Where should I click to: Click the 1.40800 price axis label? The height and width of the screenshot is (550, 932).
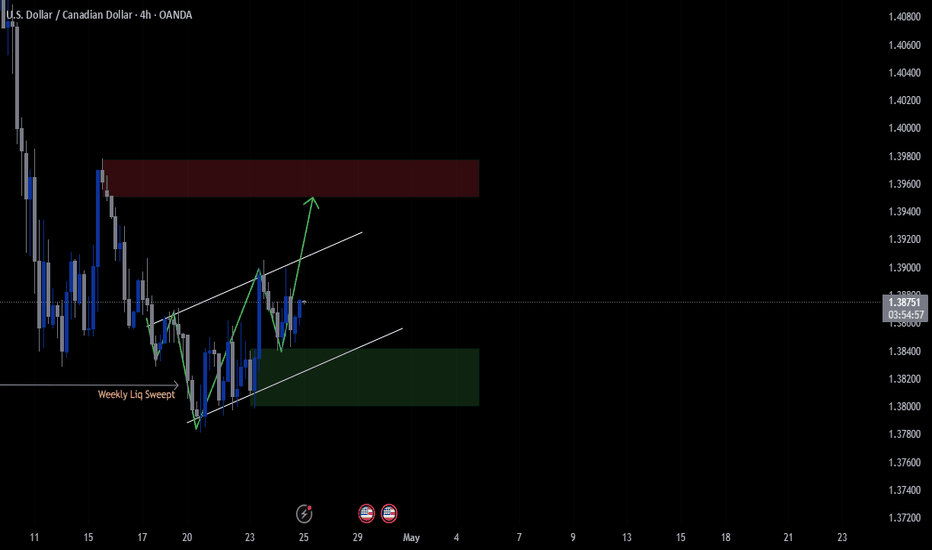(904, 17)
